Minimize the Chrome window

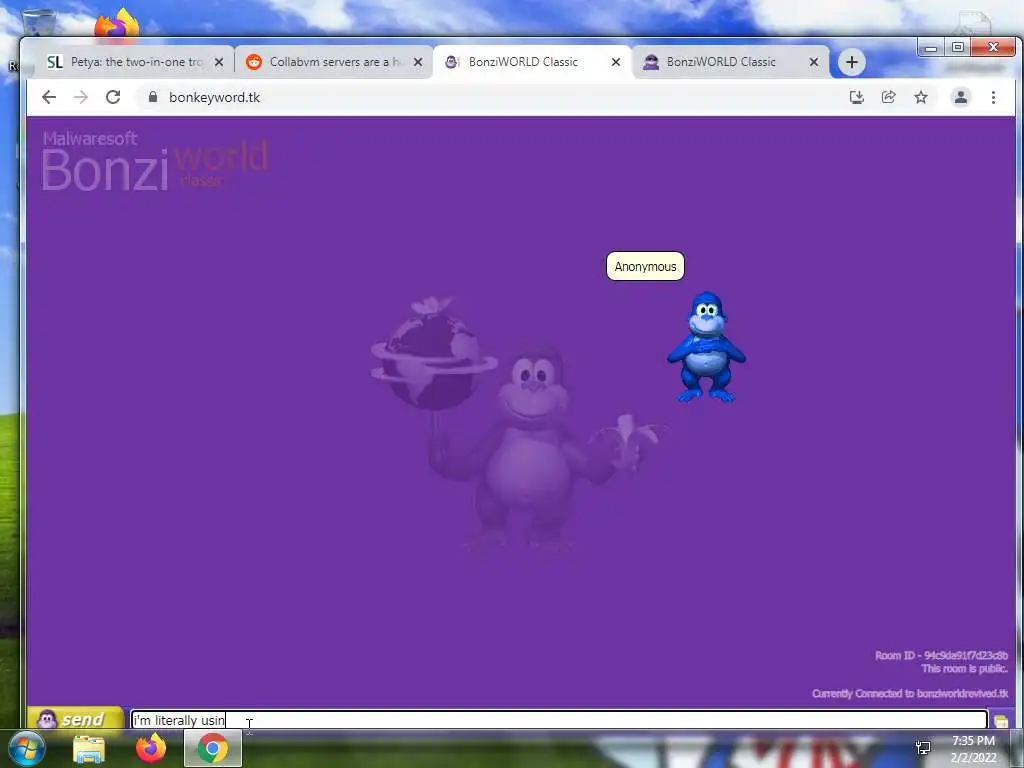tap(931, 47)
